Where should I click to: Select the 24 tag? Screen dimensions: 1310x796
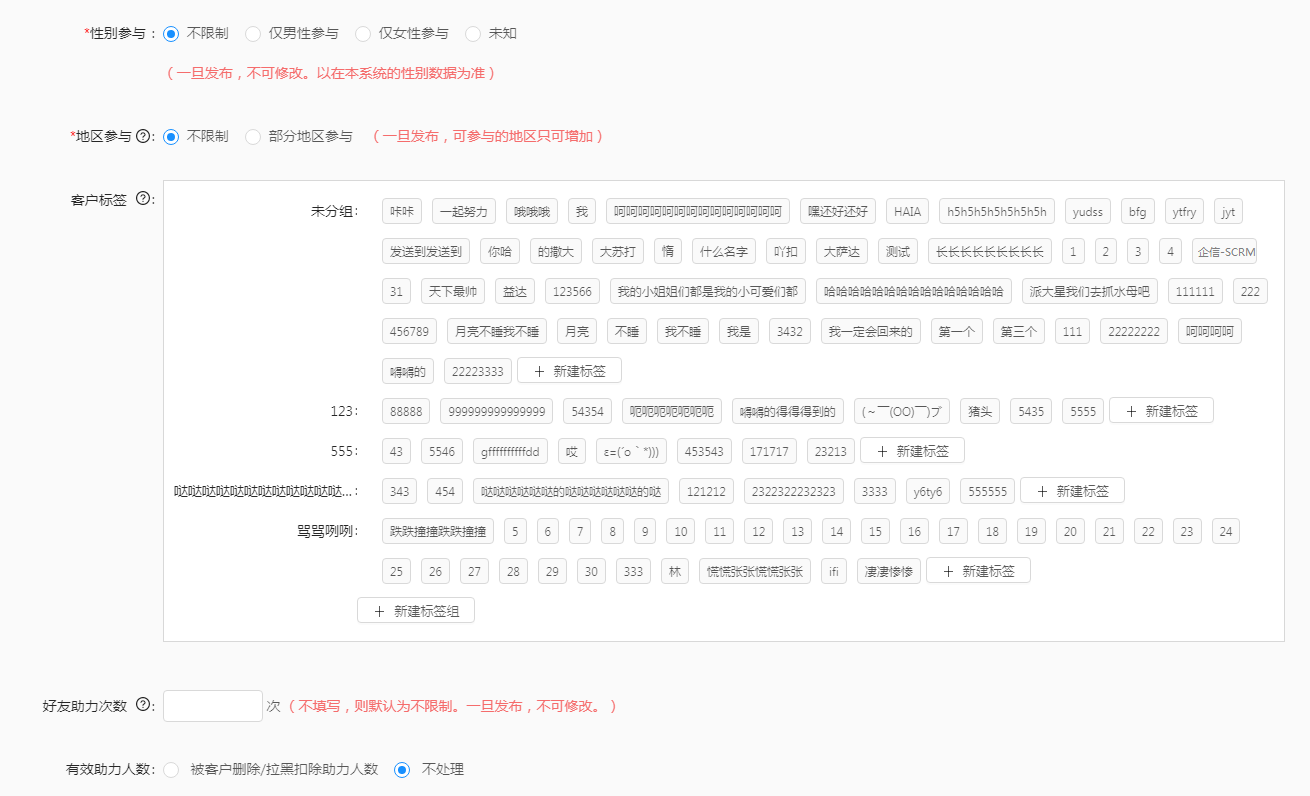[x=1226, y=531]
